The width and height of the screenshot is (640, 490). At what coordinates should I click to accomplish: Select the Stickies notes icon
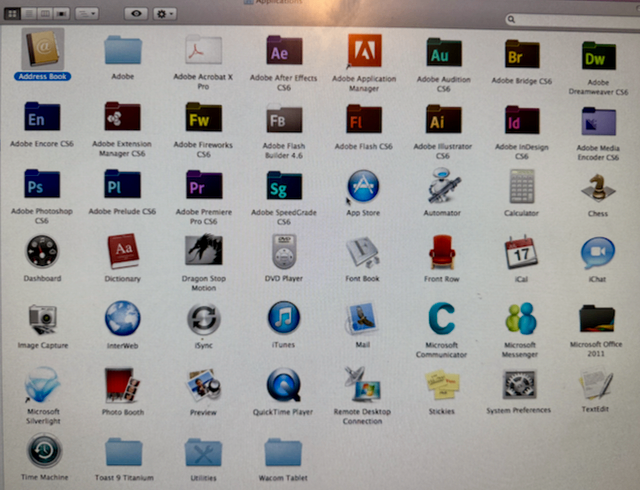[x=442, y=384]
